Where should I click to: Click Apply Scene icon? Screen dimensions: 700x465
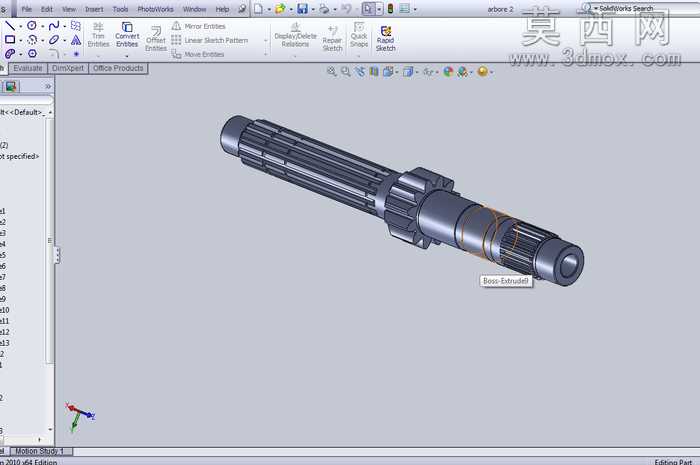(462, 71)
